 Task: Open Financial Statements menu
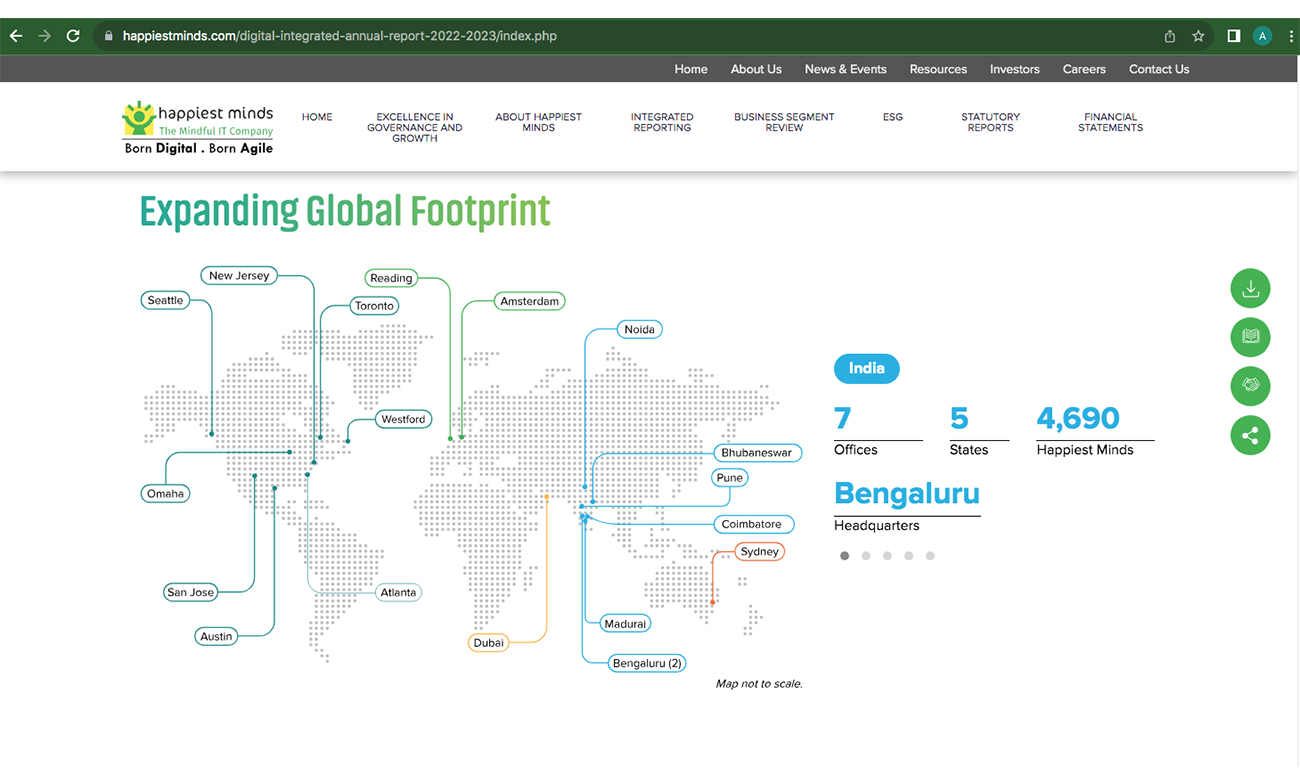1110,122
